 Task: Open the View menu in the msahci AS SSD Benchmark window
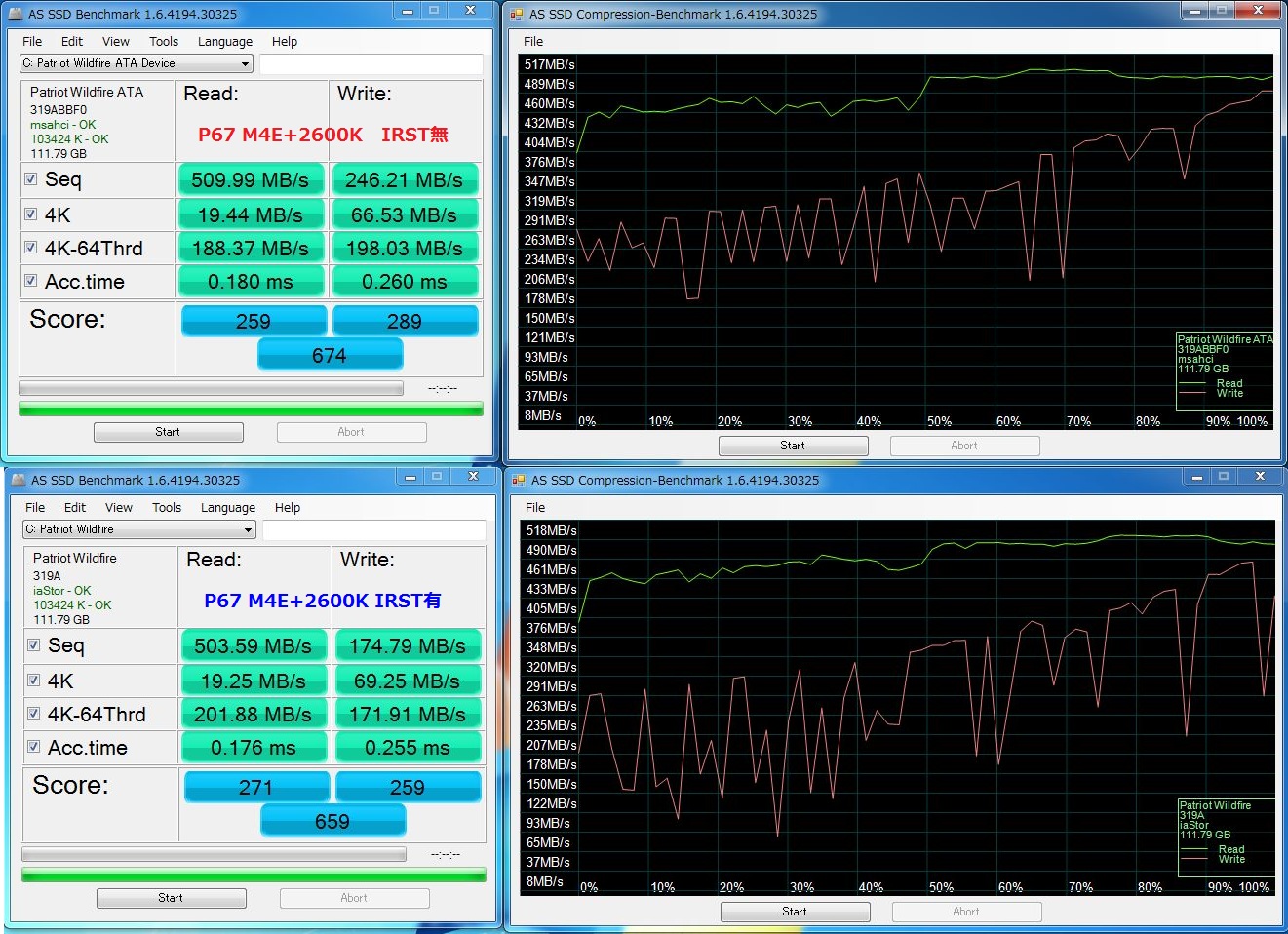tap(116, 42)
